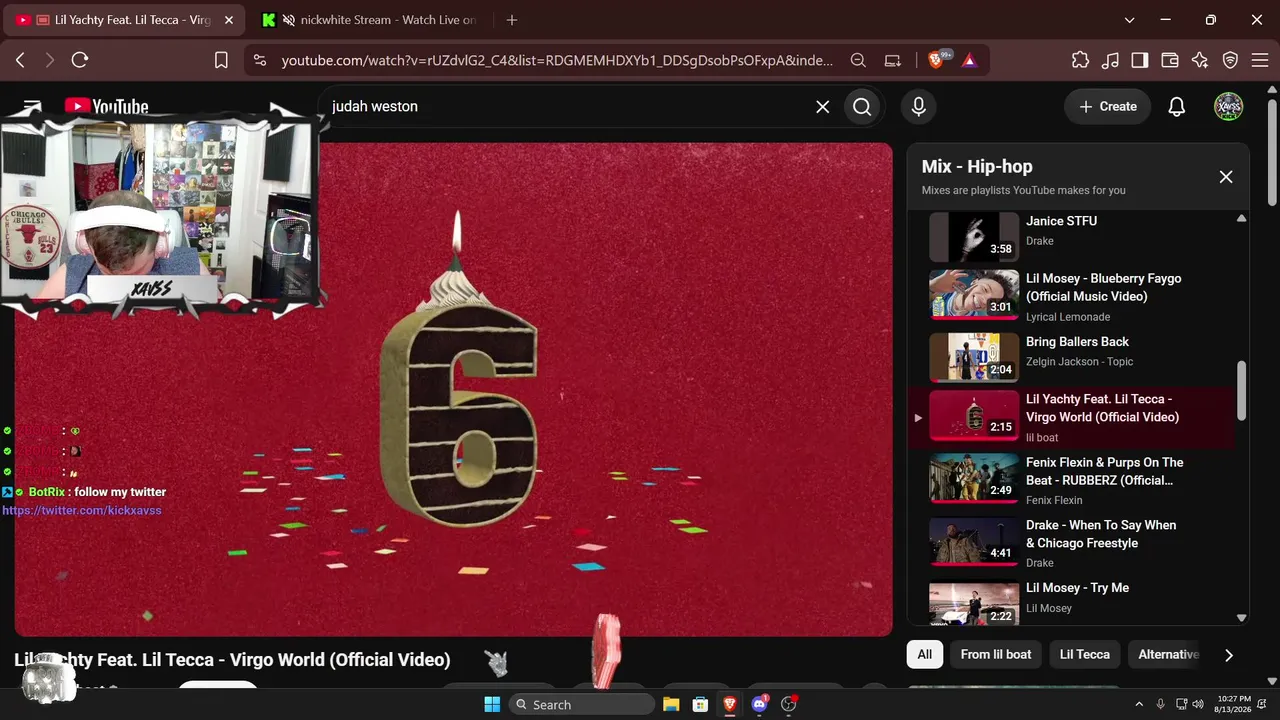
Task: Open the OBS Studio taskbar icon
Action: (788, 704)
